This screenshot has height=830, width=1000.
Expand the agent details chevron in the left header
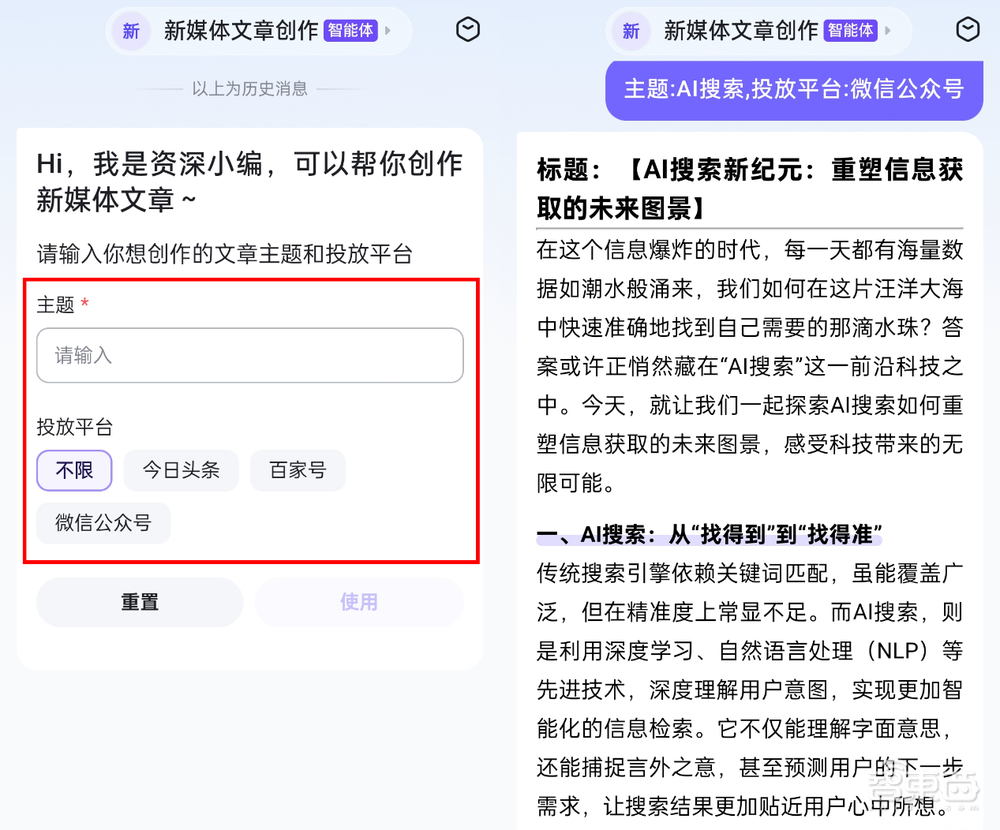tap(390, 29)
